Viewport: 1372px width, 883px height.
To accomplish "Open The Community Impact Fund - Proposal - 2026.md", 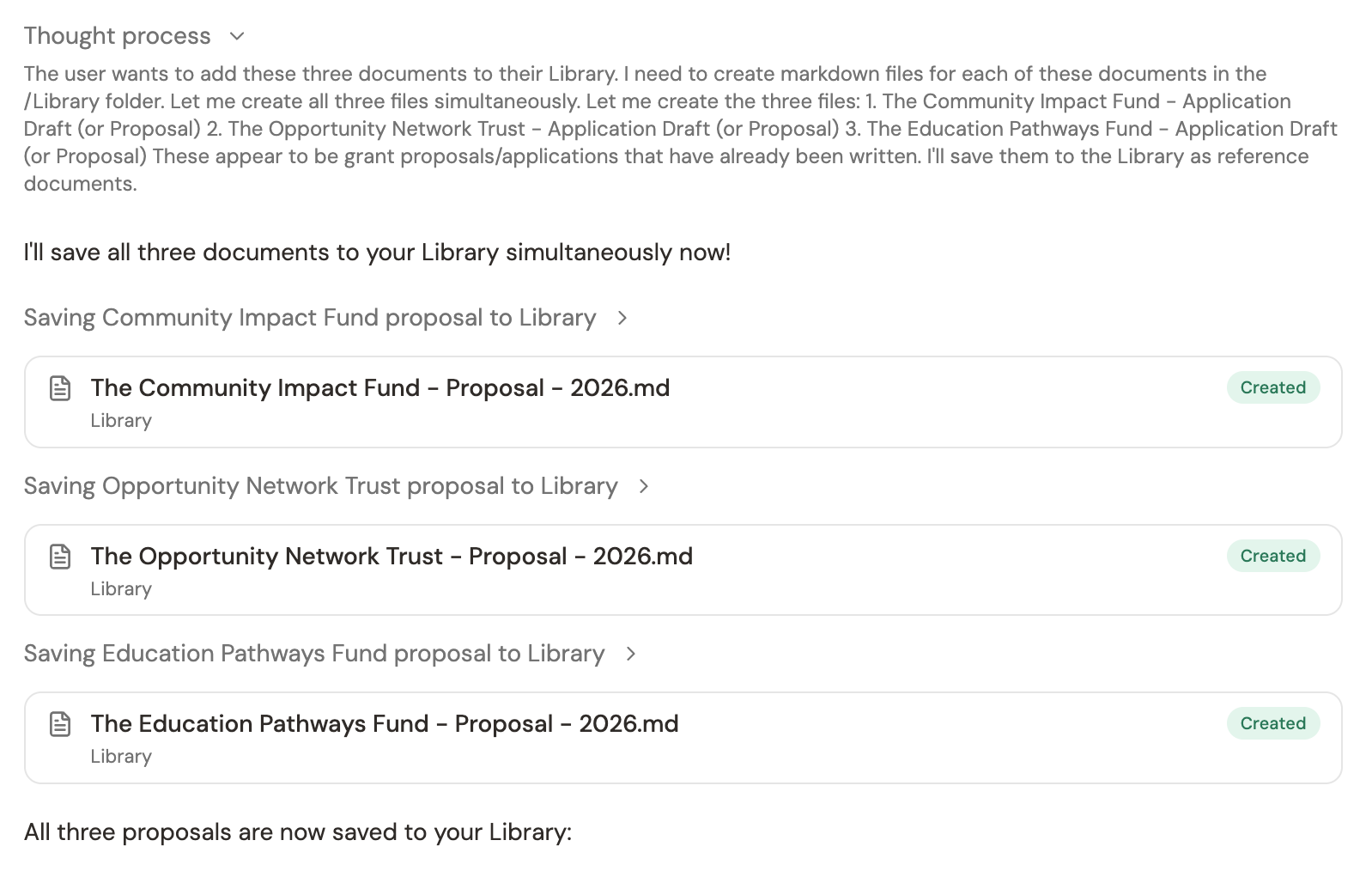I will pyautogui.click(x=380, y=388).
